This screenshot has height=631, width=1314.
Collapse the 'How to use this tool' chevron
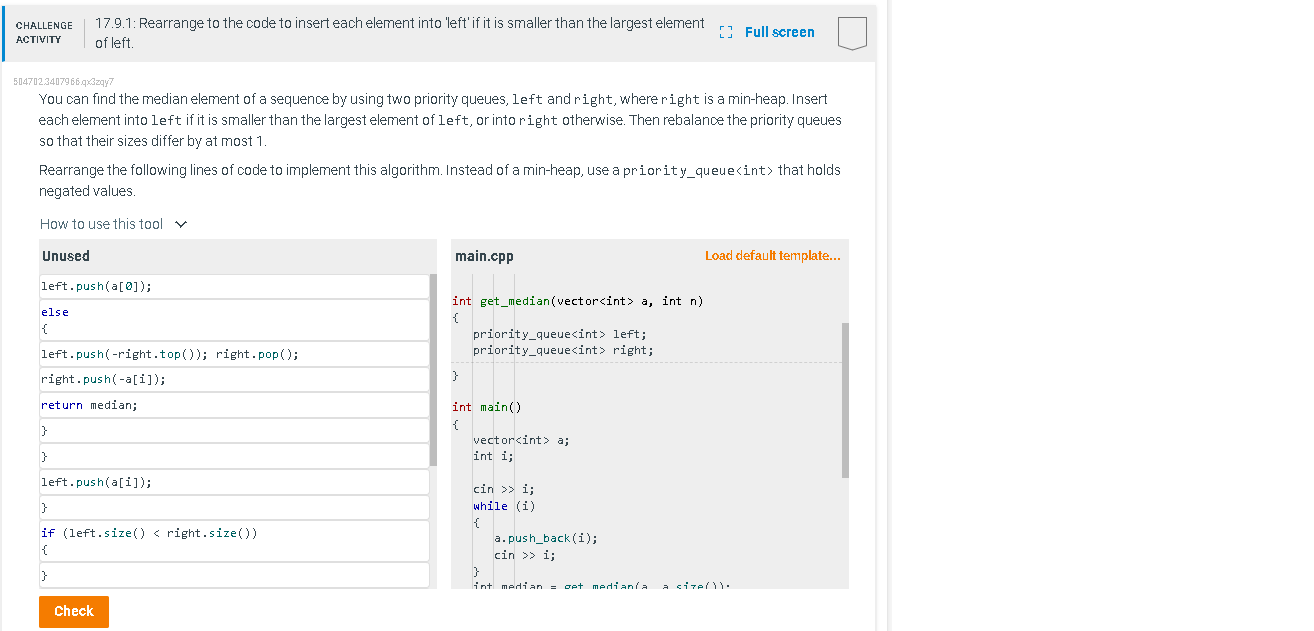click(x=181, y=223)
